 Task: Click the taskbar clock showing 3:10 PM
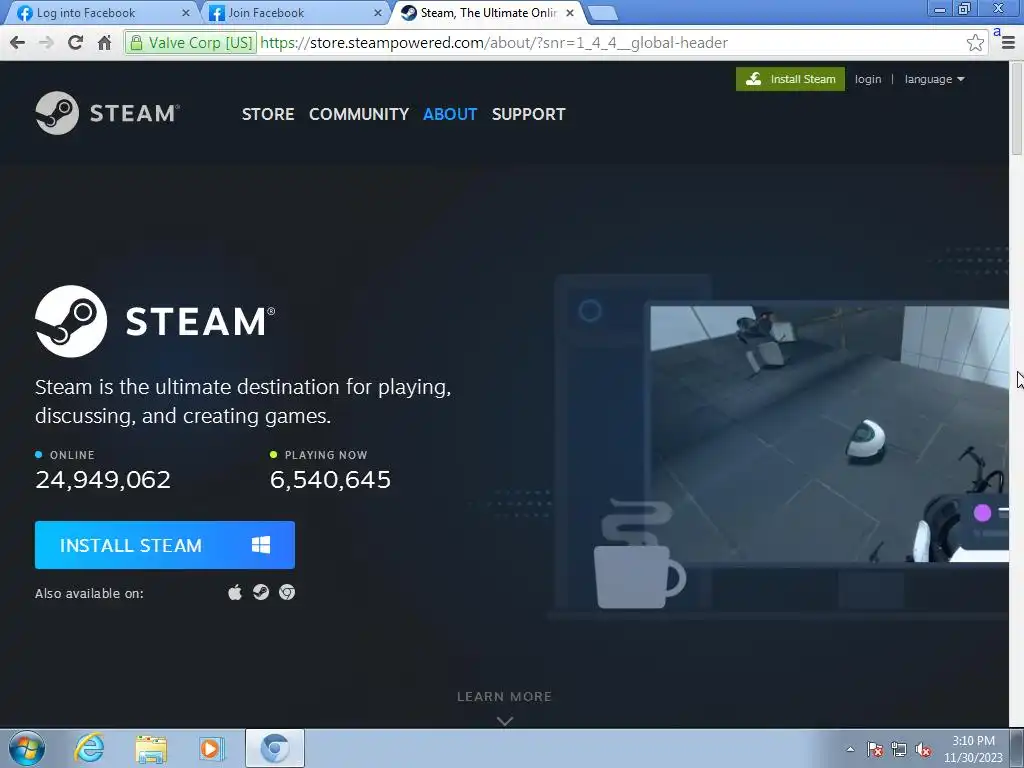[x=973, y=749]
